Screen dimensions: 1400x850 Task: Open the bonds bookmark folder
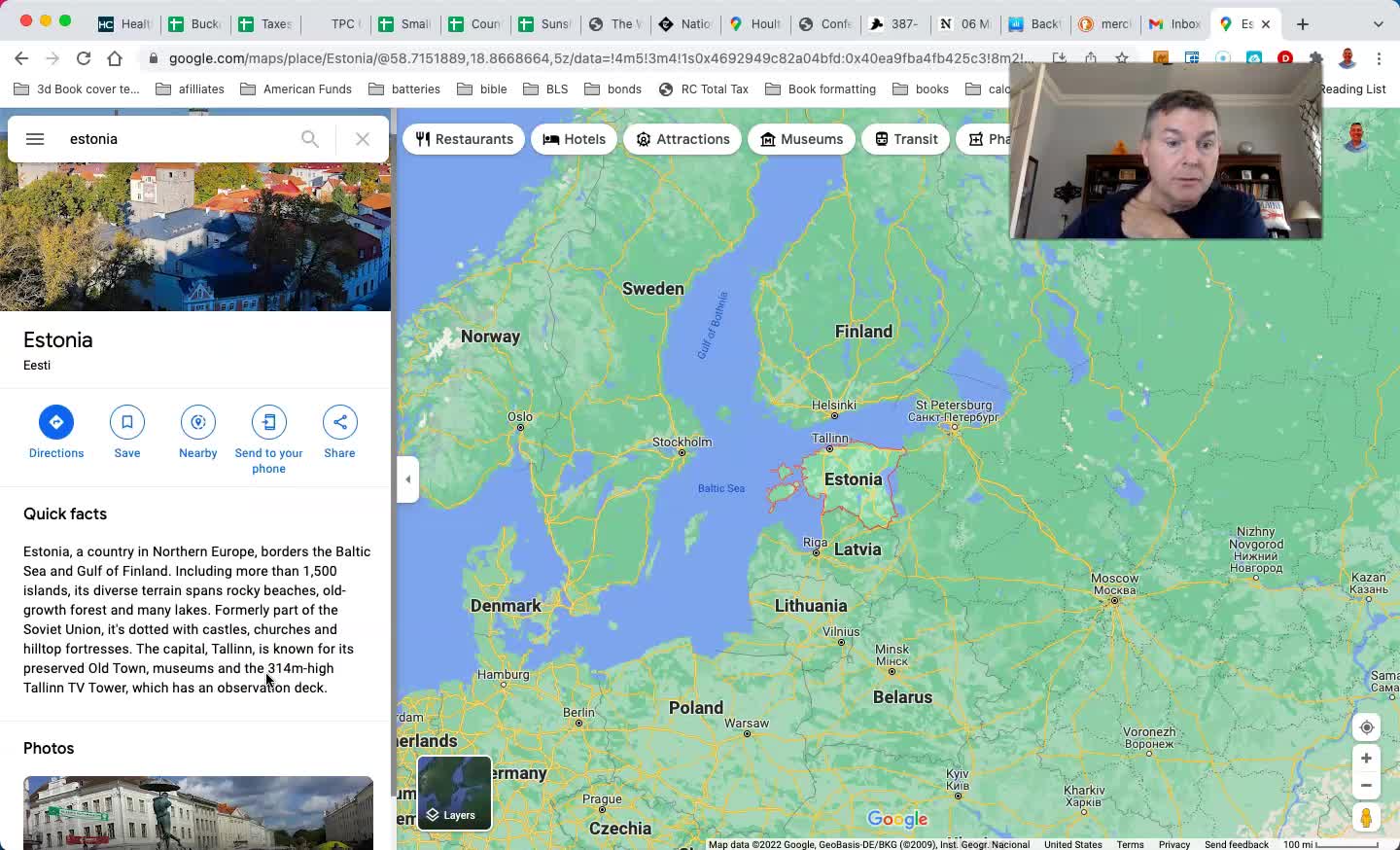(x=612, y=89)
